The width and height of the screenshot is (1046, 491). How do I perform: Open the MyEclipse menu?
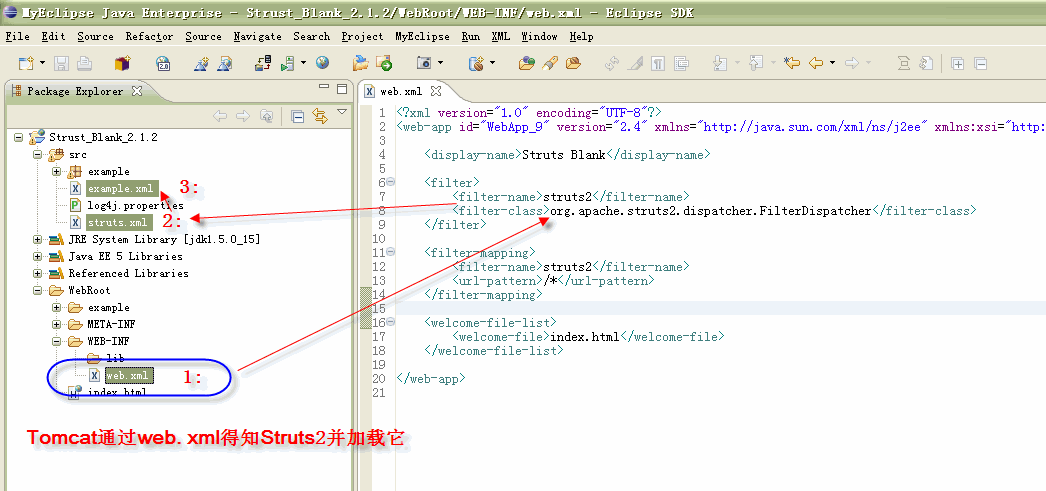(423, 37)
